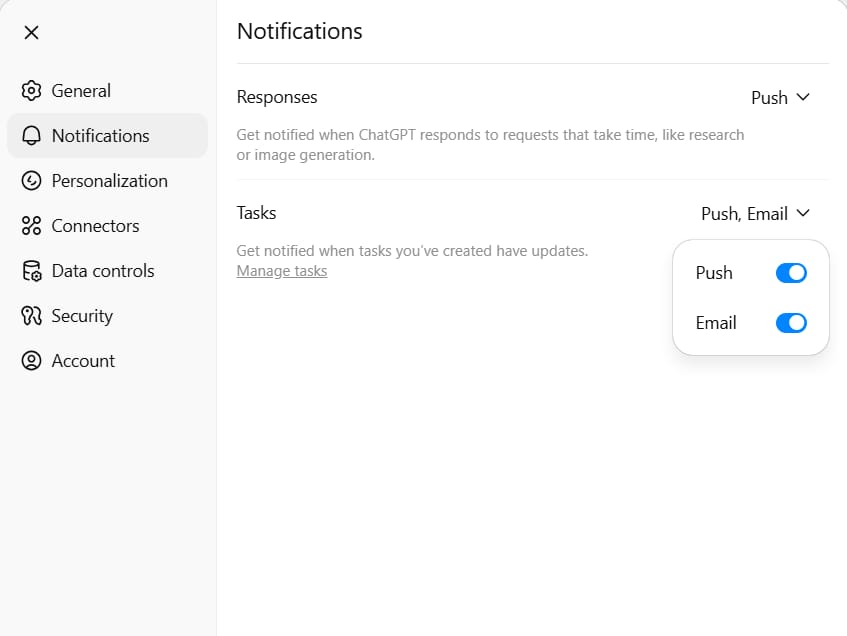Open the Responses Push dropdown

(780, 98)
